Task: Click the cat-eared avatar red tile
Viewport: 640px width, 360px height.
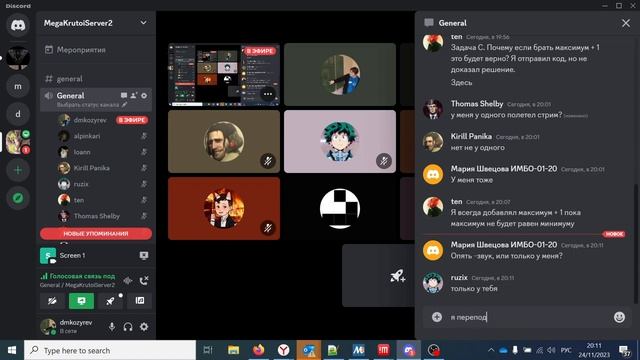Action: [224, 209]
